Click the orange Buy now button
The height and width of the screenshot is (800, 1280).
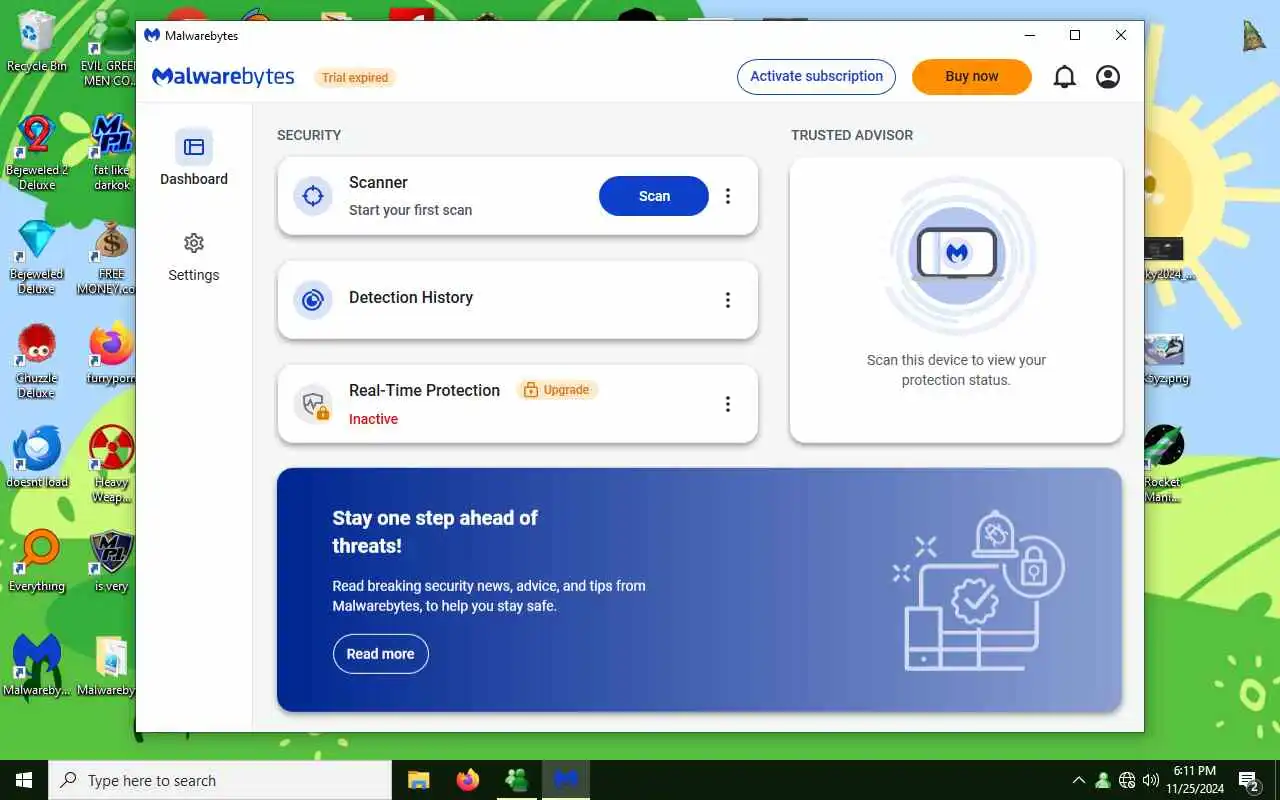coord(971,77)
